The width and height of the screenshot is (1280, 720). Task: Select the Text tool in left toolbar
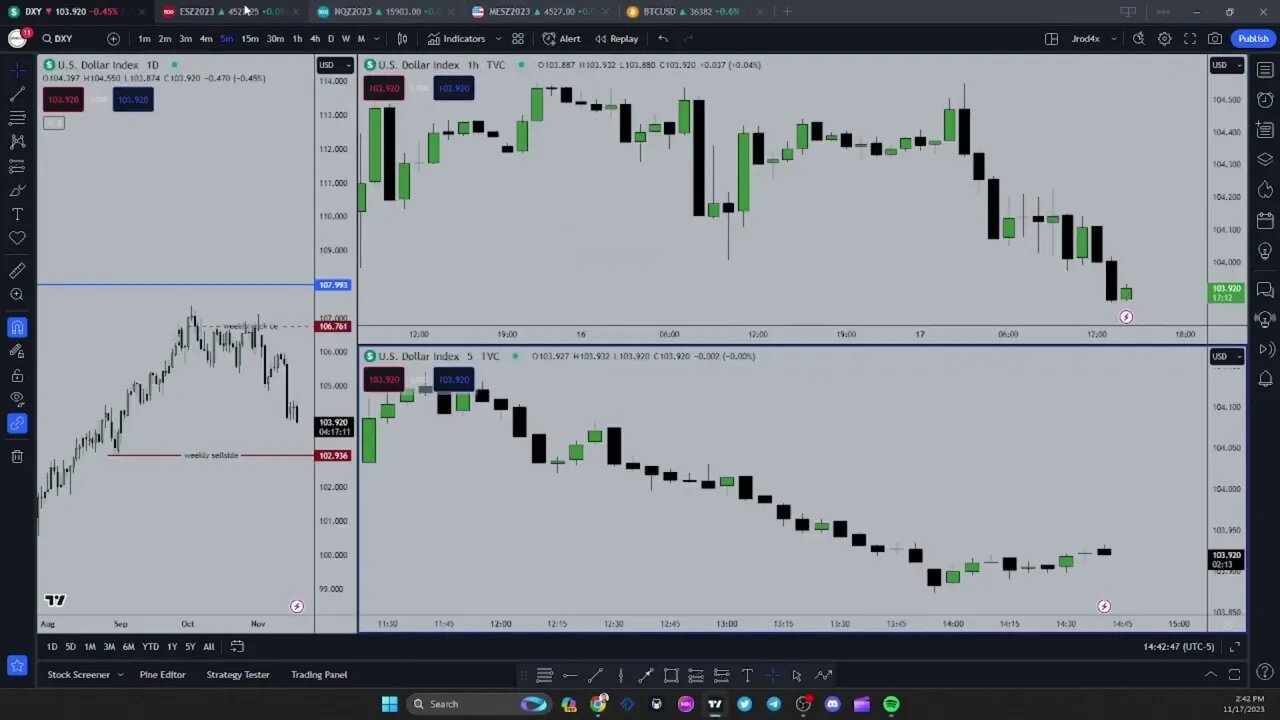pos(17,214)
